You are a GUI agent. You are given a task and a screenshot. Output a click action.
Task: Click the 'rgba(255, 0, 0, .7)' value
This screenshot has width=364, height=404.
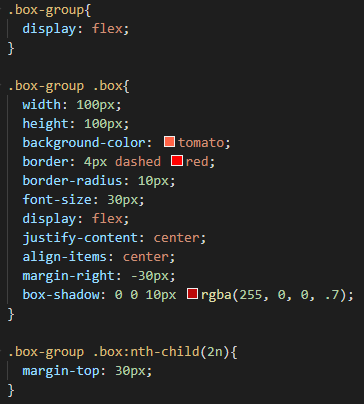click(273, 295)
